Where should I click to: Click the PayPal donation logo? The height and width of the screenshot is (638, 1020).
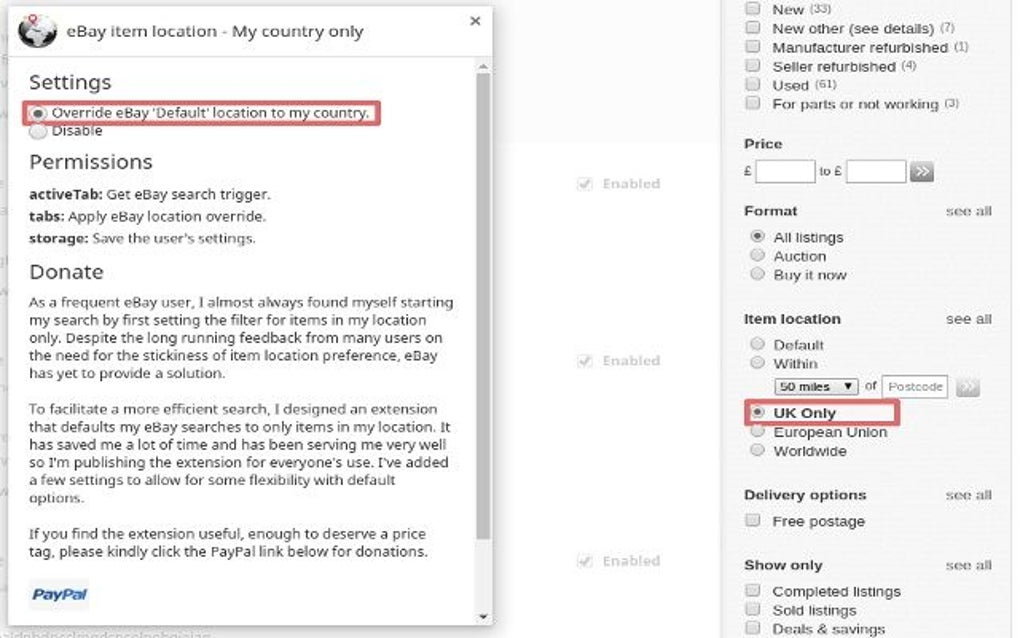(x=60, y=596)
